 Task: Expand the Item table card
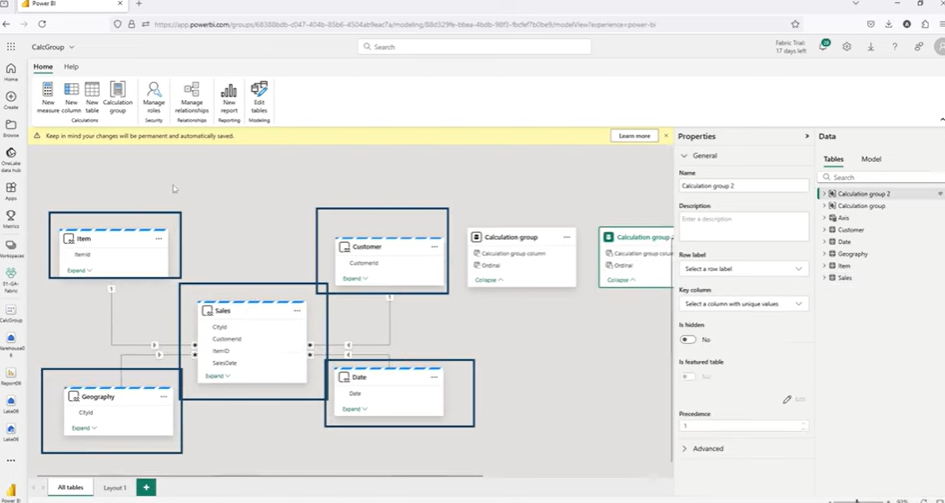(80, 270)
